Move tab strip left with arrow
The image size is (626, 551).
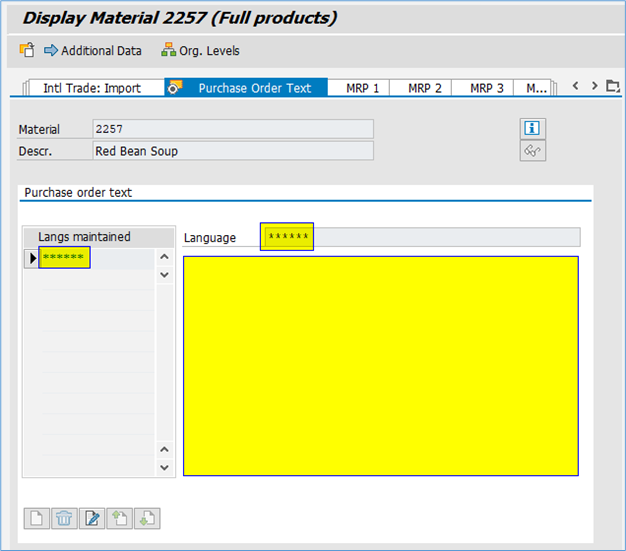tap(575, 85)
